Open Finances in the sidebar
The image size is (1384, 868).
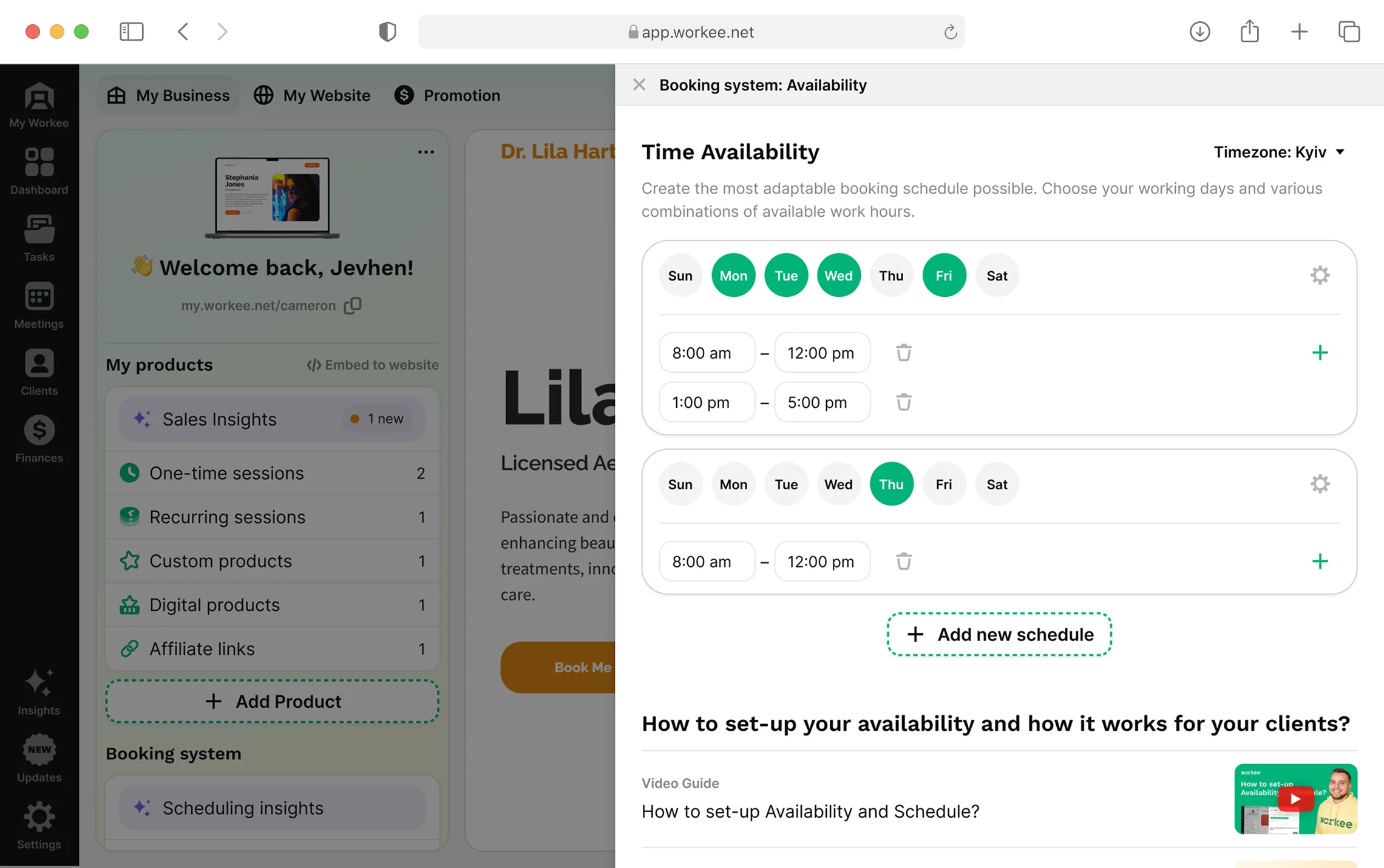(x=39, y=439)
